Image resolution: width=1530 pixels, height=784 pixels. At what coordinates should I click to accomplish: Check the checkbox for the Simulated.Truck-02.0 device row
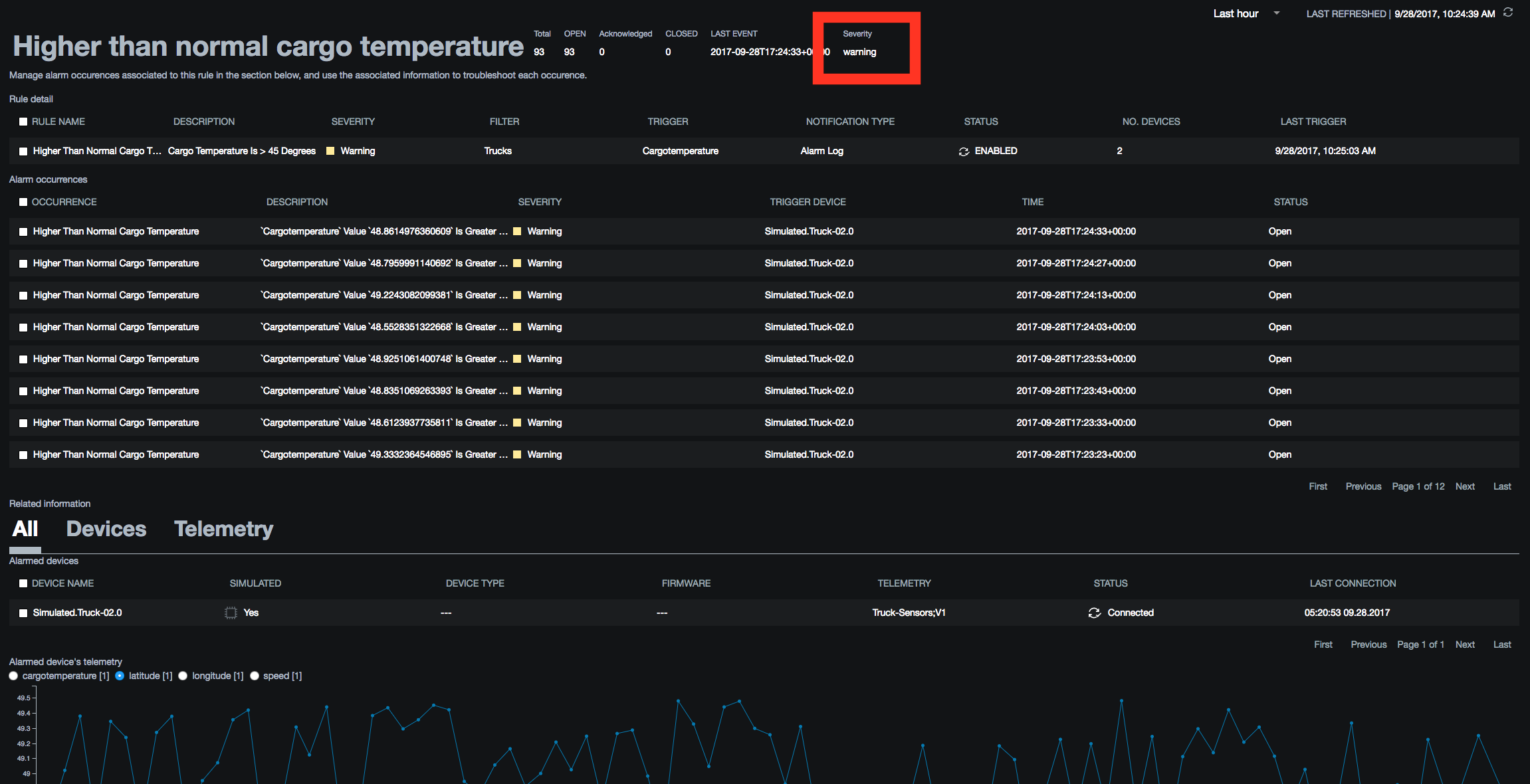[23, 612]
